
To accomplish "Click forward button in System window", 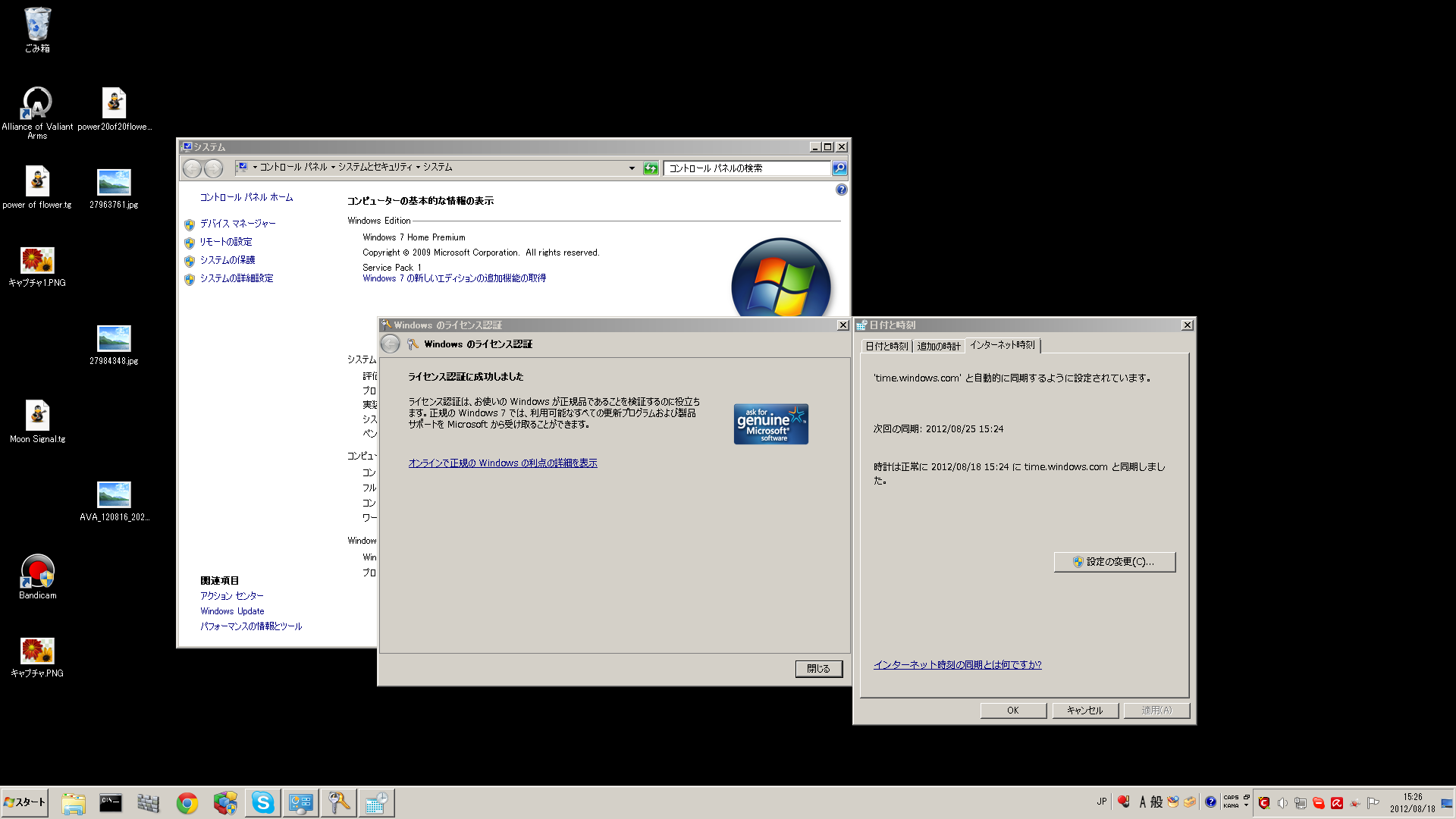I will pyautogui.click(x=214, y=168).
